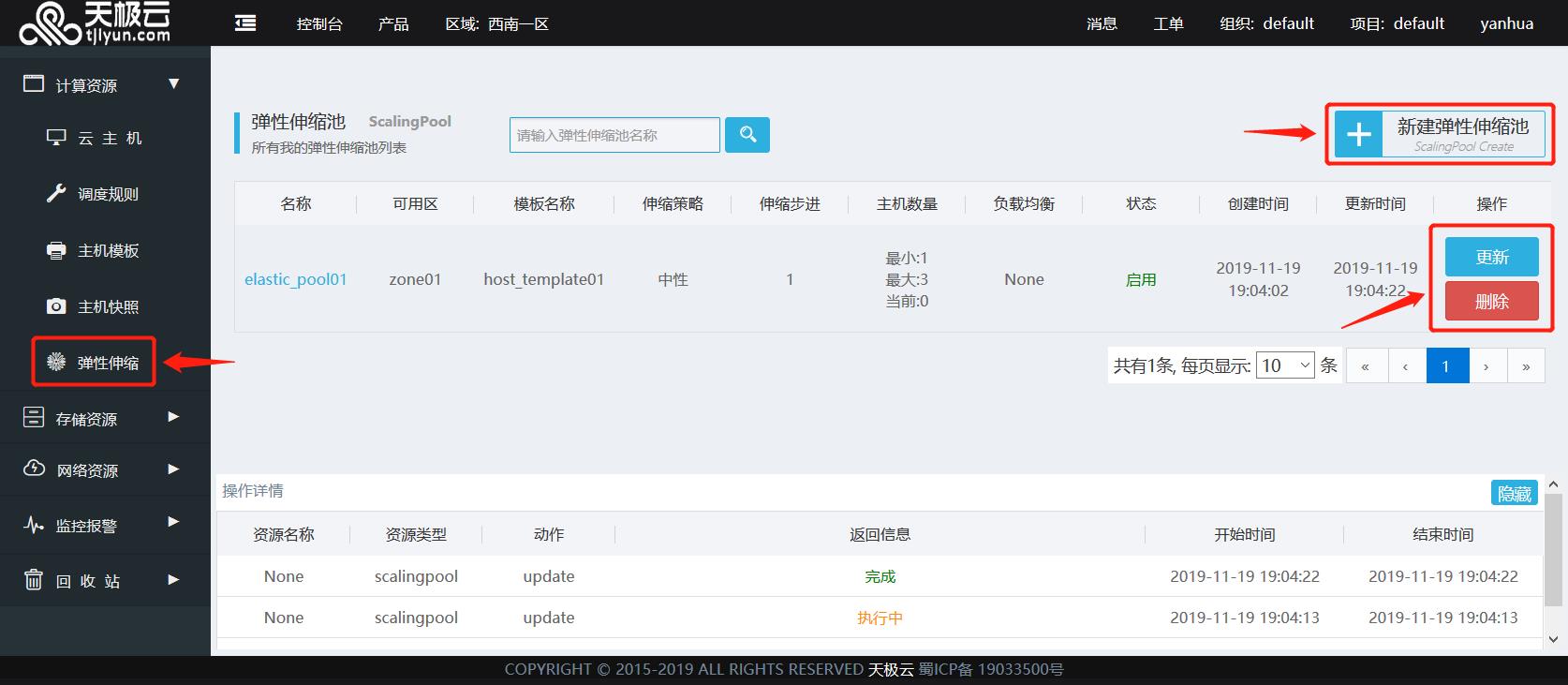Click the 回收站 trash bin icon

tap(34, 580)
